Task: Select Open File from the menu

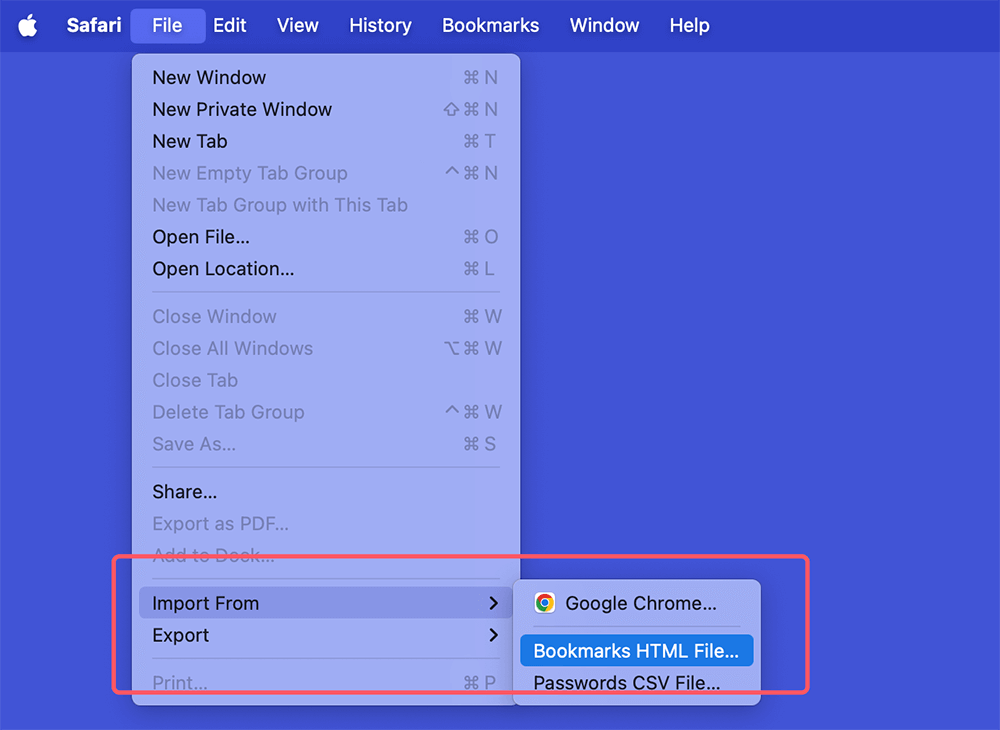Action: coord(201,237)
